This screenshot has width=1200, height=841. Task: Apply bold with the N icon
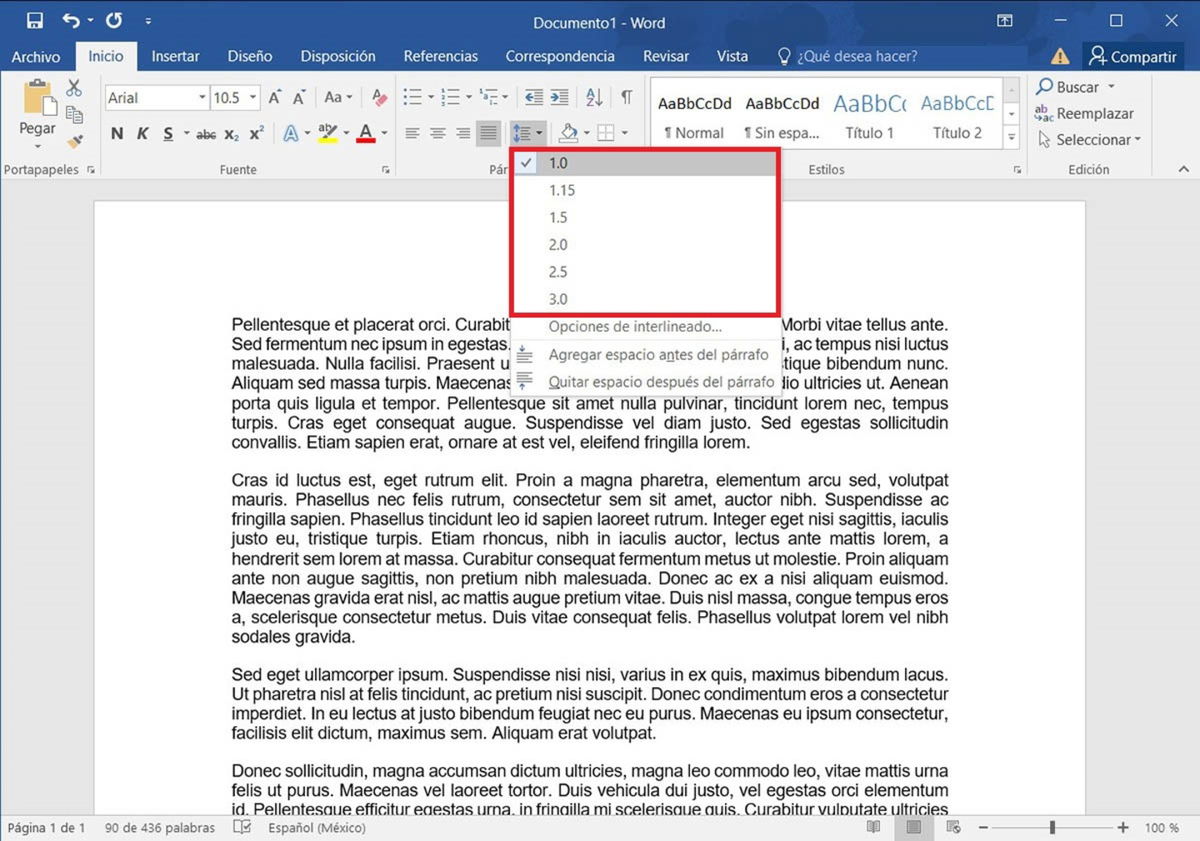click(x=117, y=132)
